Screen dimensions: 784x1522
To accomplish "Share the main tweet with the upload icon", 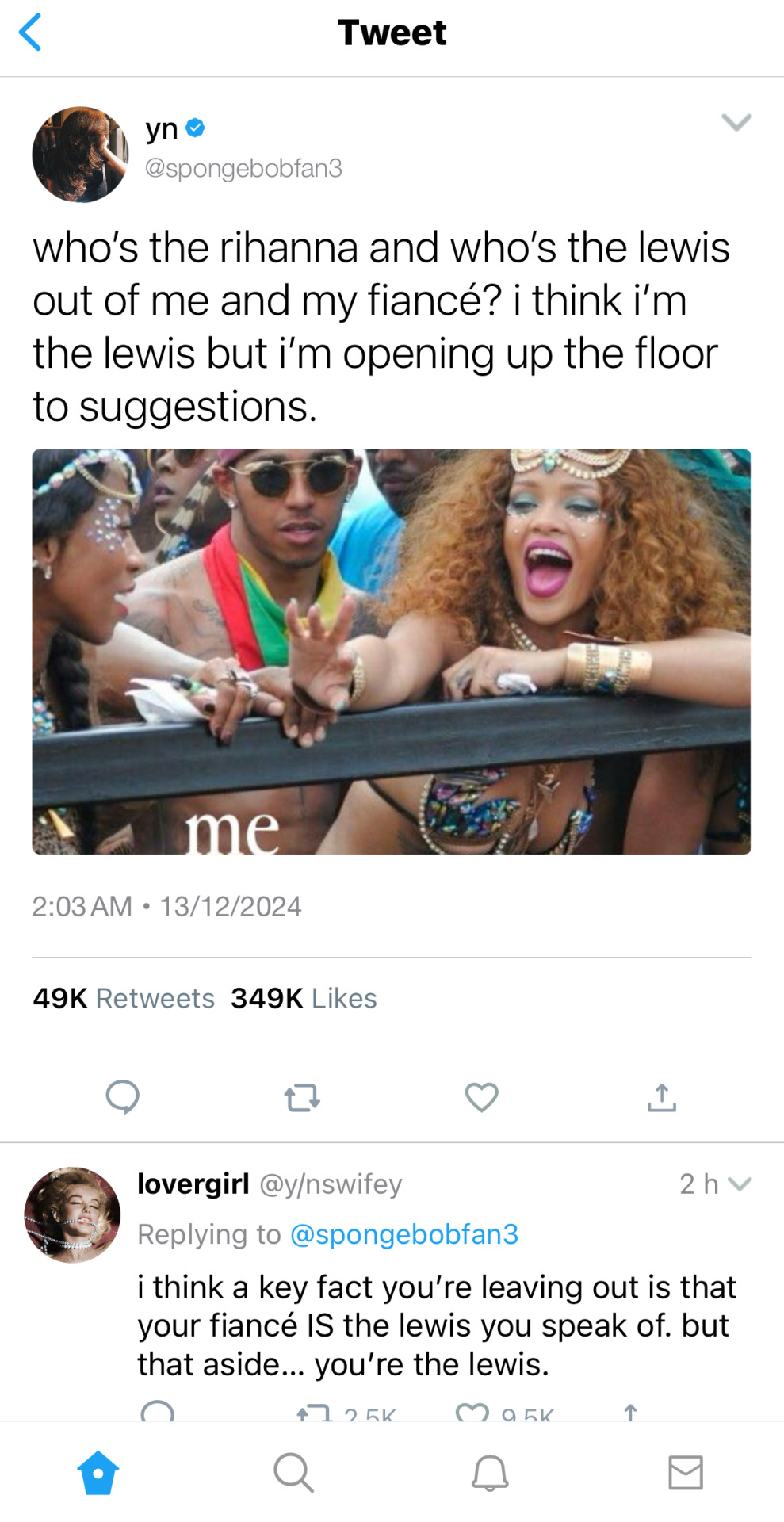I will [x=662, y=1097].
